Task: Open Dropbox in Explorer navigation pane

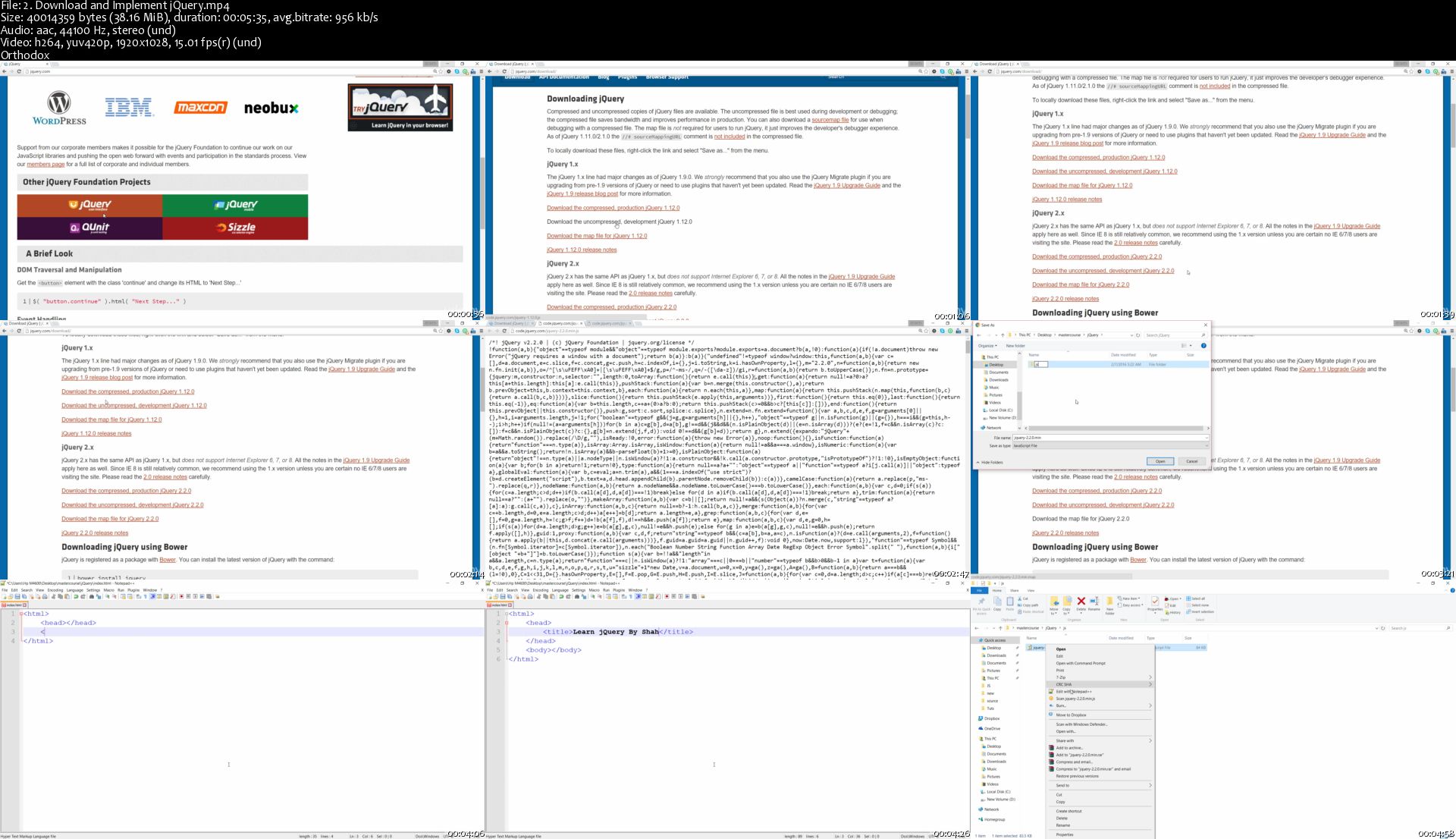Action: click(x=992, y=718)
